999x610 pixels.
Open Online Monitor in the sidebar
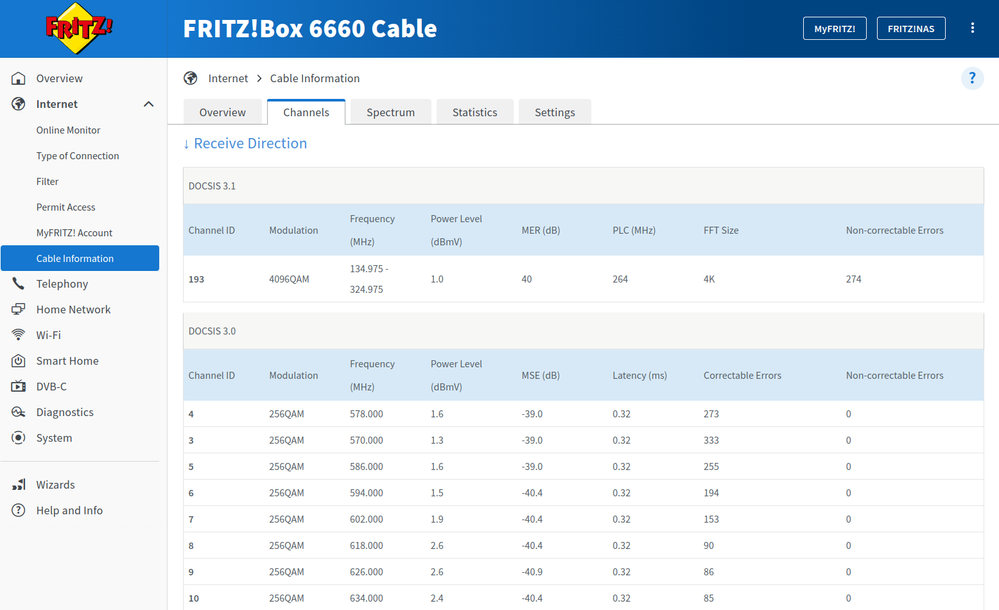click(68, 130)
